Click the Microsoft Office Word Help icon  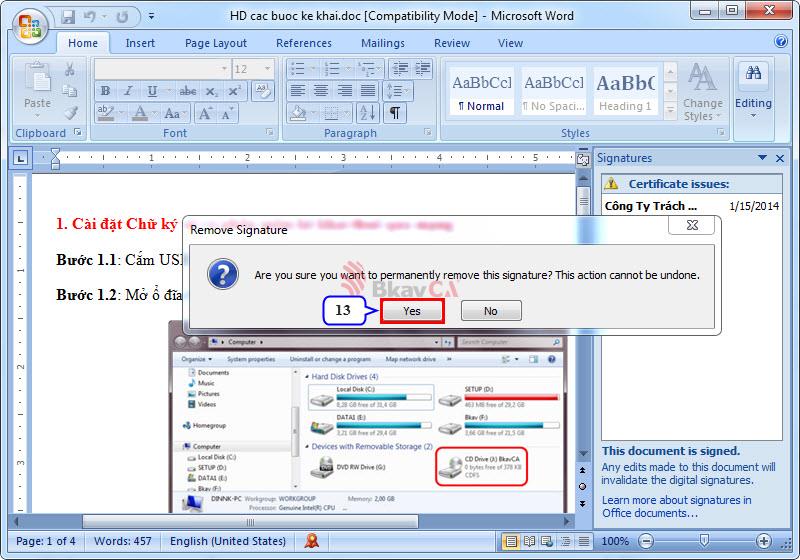click(781, 42)
